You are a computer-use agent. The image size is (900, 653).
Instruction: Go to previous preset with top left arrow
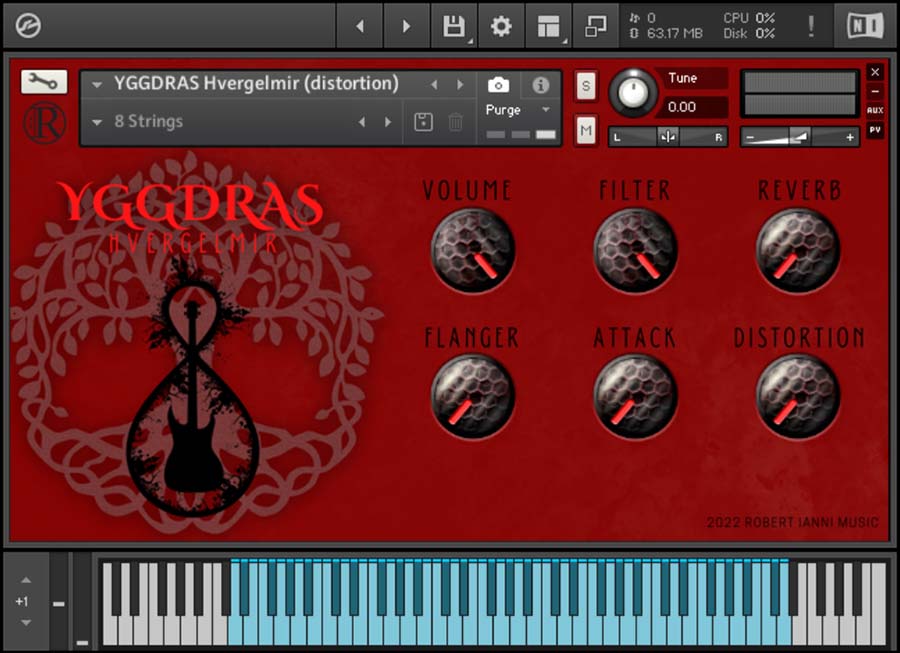click(360, 26)
